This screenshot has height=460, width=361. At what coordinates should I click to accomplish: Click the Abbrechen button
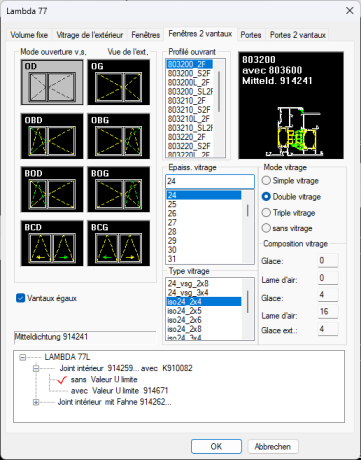pos(273,446)
